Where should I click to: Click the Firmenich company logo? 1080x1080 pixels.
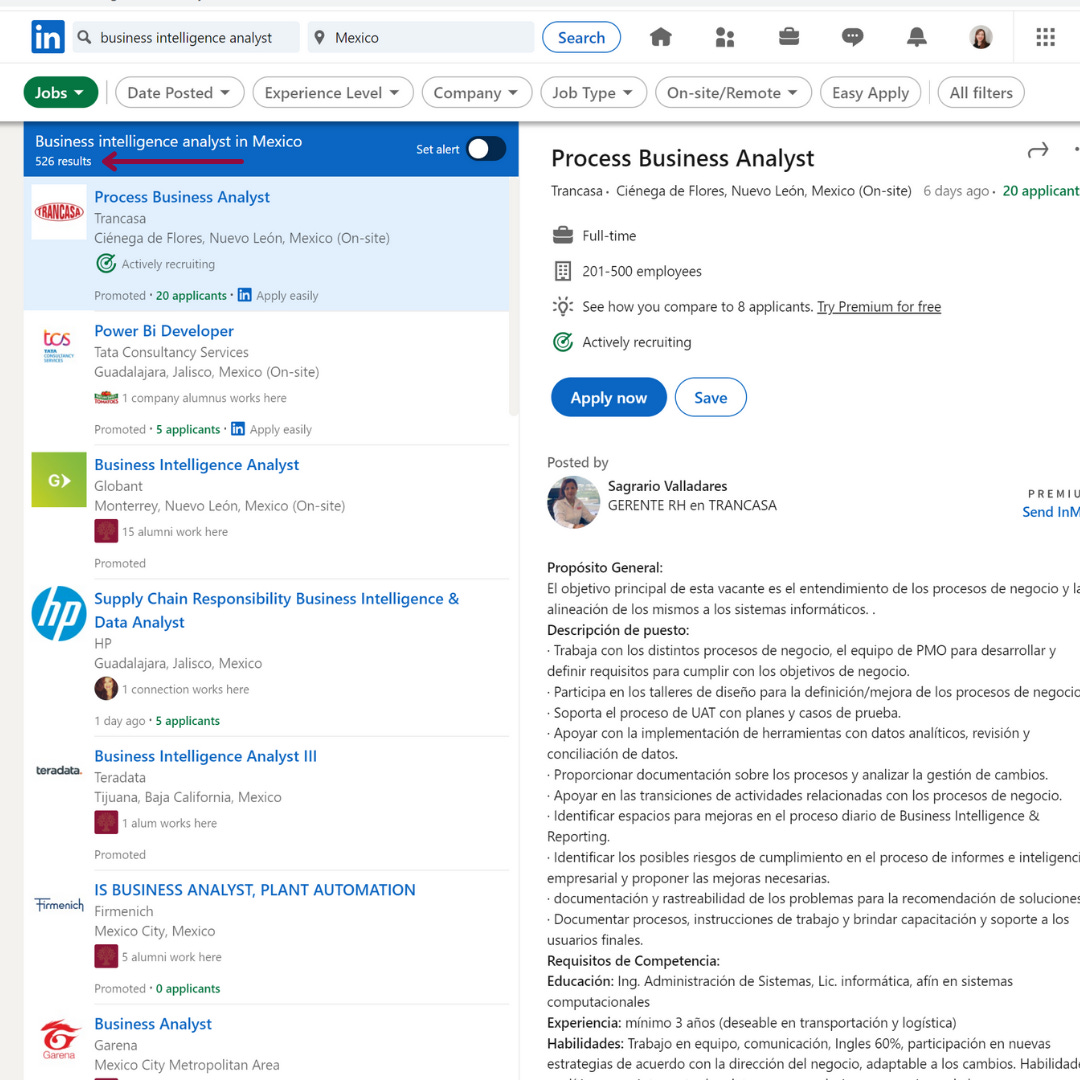click(x=59, y=904)
